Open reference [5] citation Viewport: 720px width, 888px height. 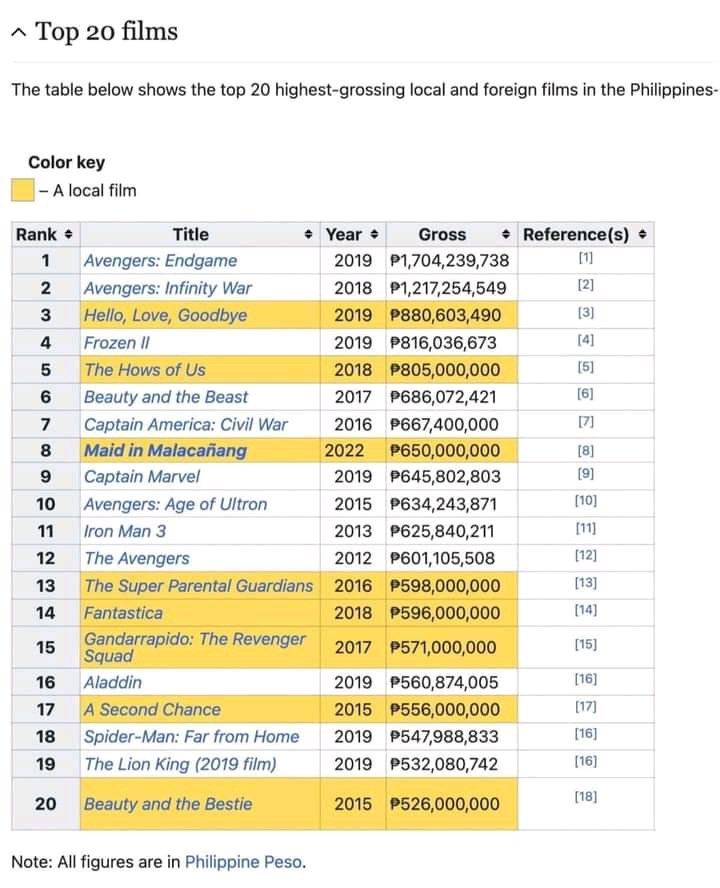pyautogui.click(x=586, y=367)
